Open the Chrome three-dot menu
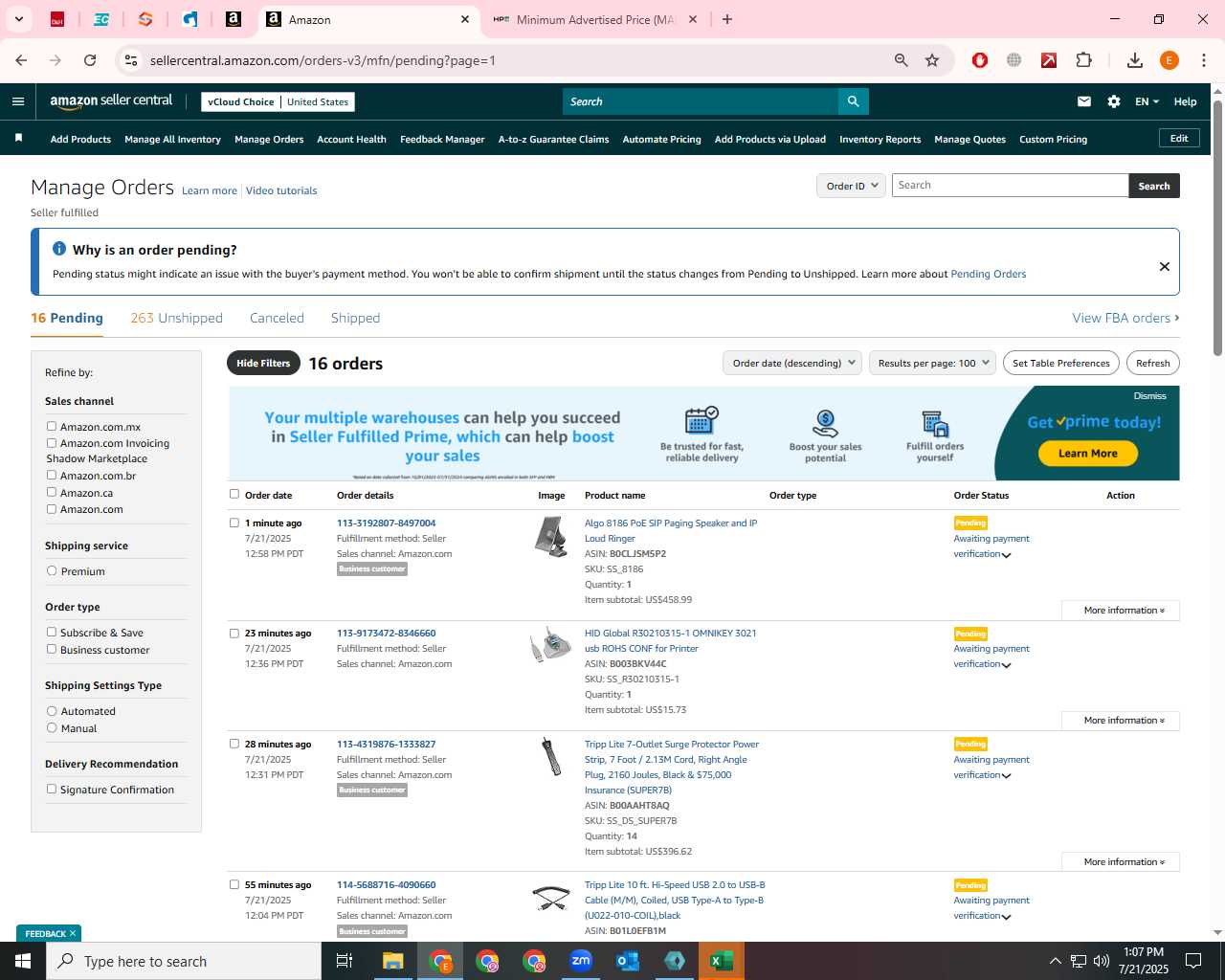Viewport: 1225px width, 980px height. click(1204, 60)
